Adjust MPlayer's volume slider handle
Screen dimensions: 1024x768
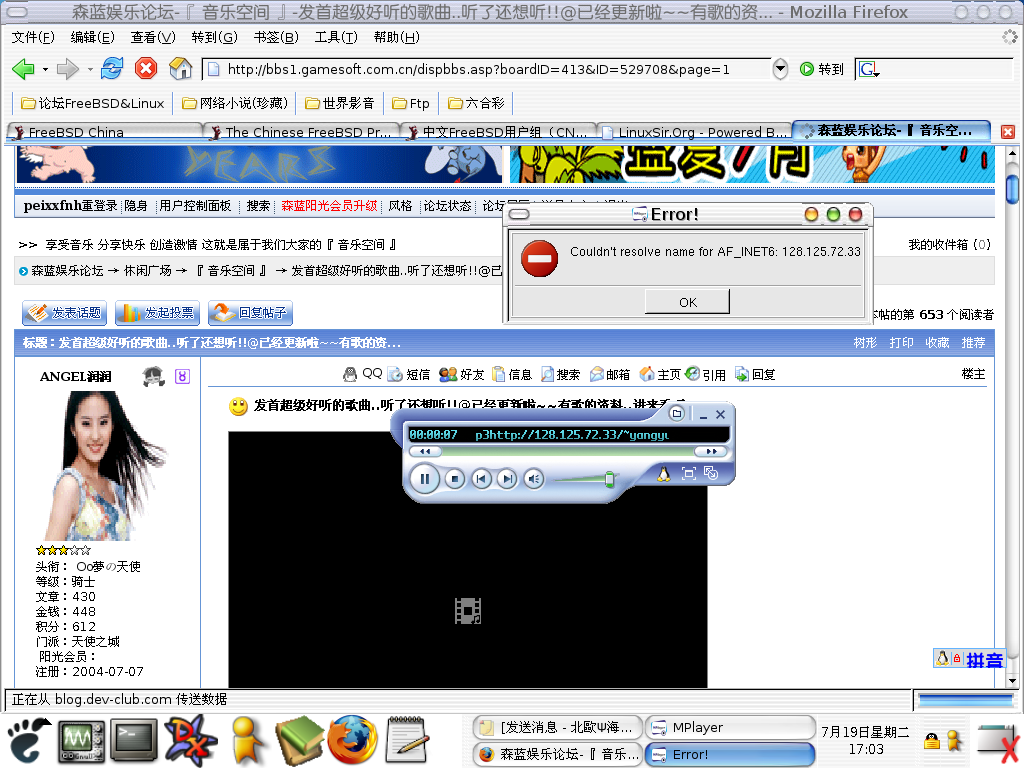(609, 479)
